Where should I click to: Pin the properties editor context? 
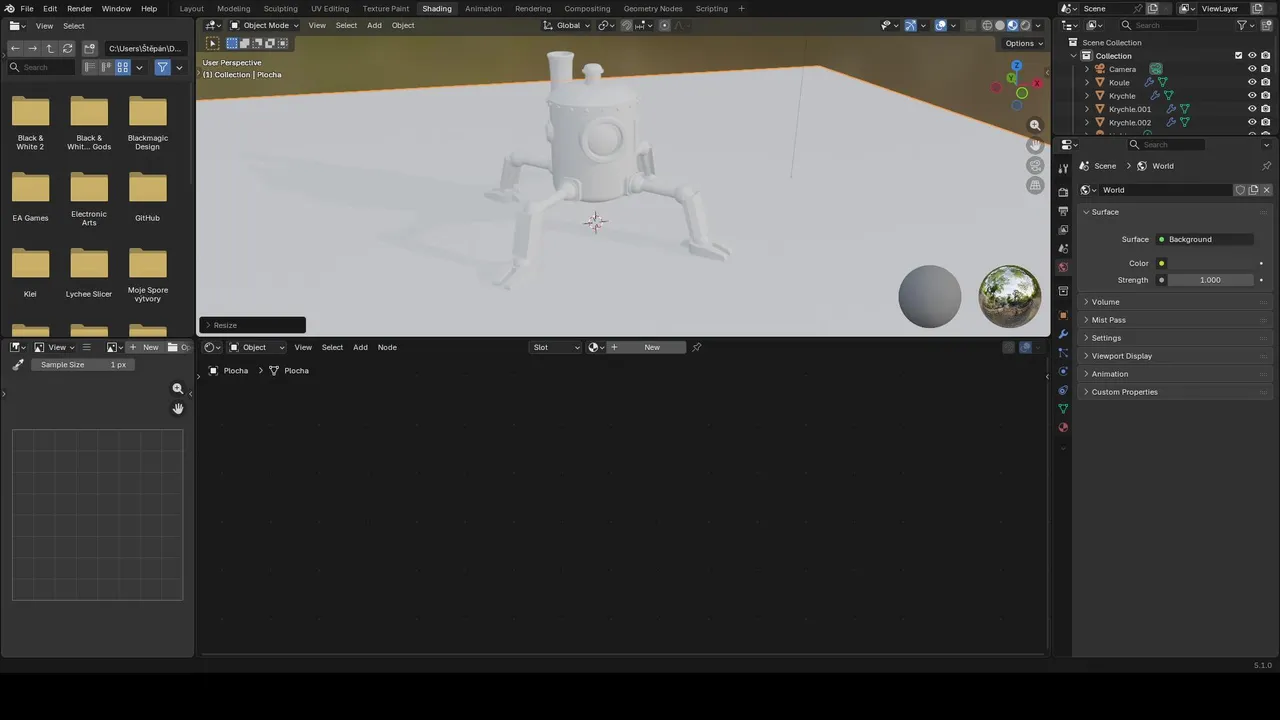(1266, 166)
